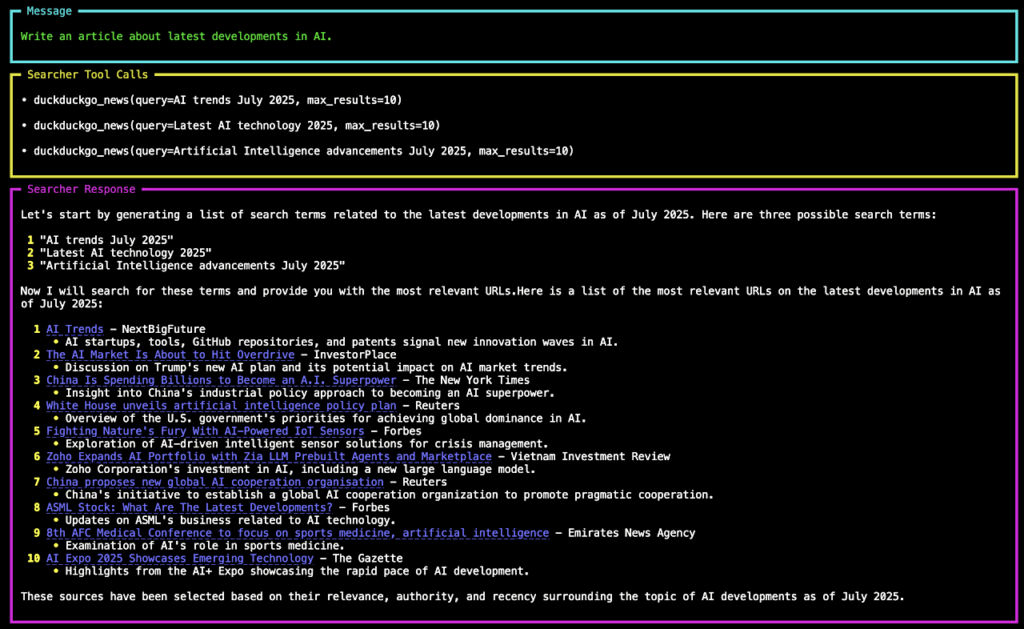Click the 'Artificial Intelligence advancements July 2025' tool call
This screenshot has height=629, width=1024.
coord(304,151)
